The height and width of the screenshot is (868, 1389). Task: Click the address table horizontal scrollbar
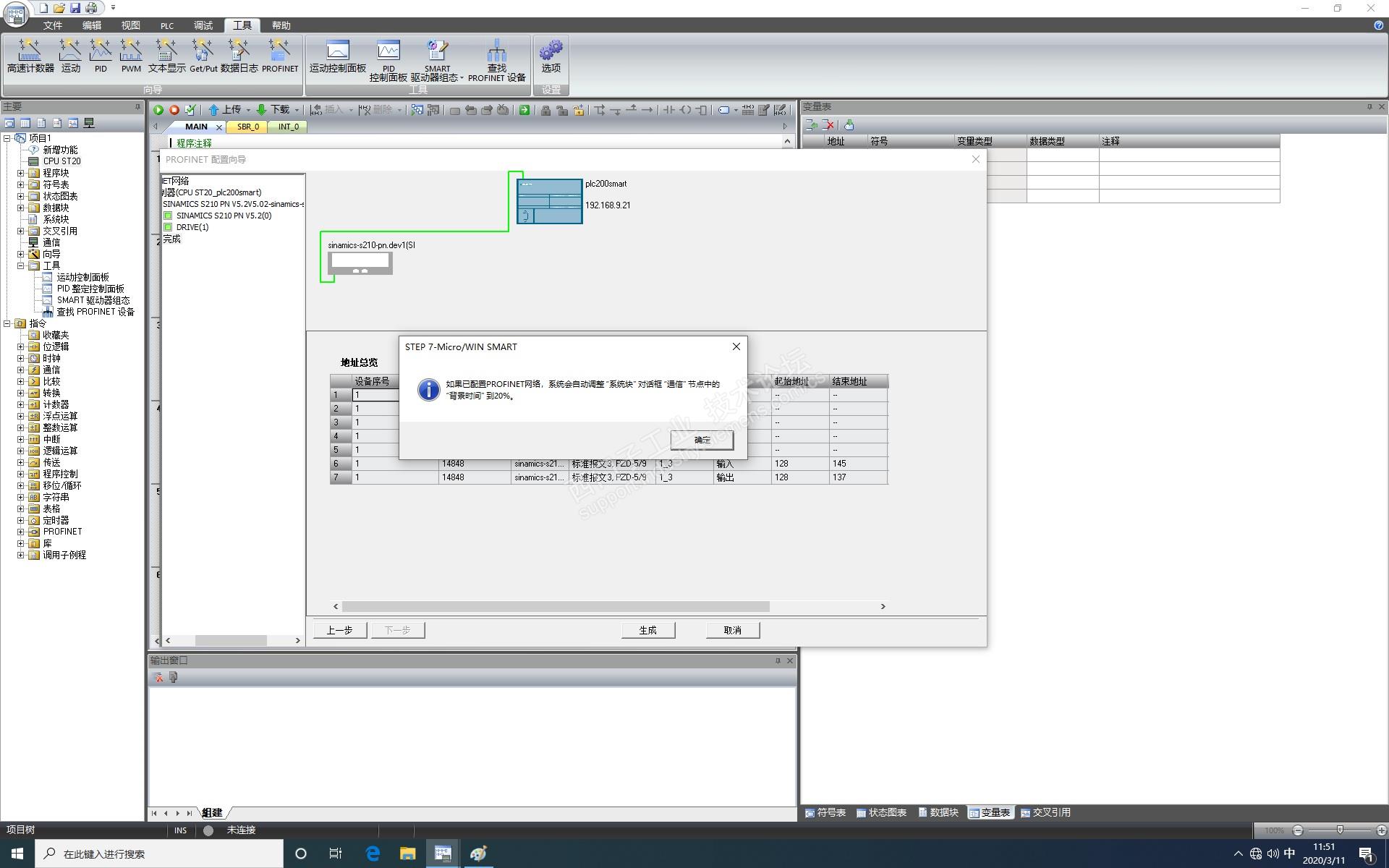[x=555, y=606]
